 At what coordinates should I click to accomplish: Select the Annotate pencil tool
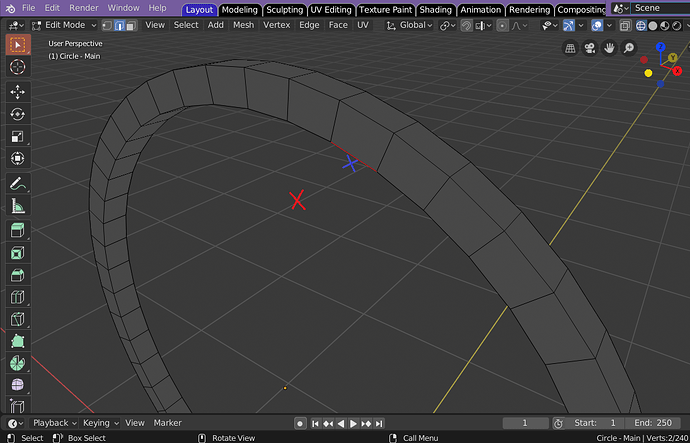click(18, 184)
